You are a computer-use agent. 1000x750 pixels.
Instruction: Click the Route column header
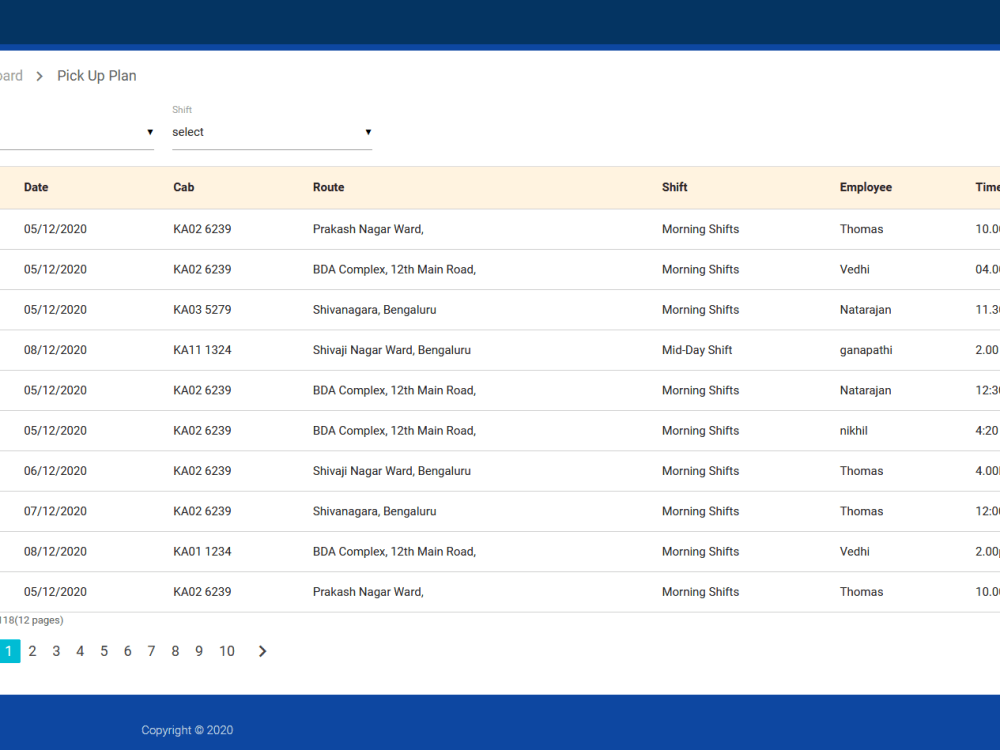[328, 188]
